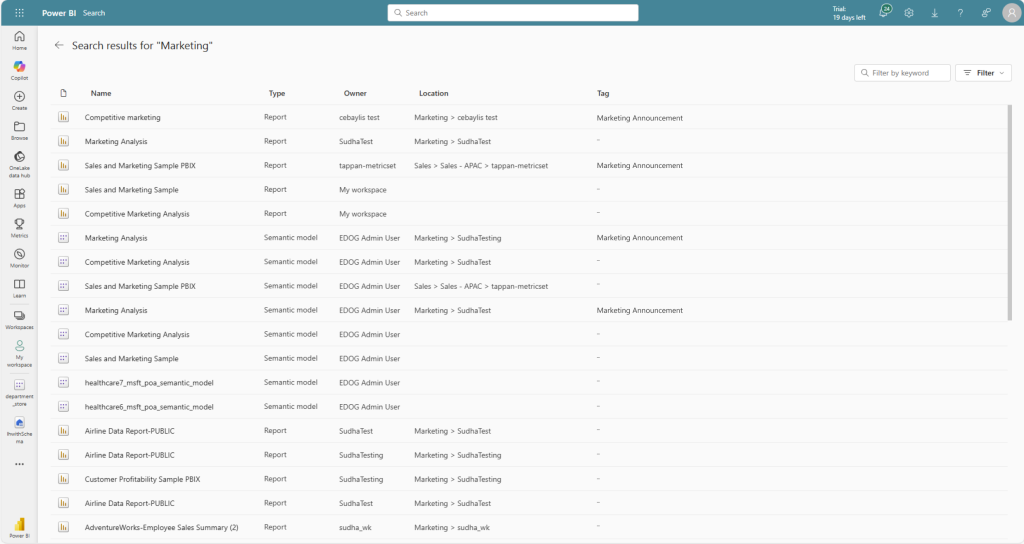The height and width of the screenshot is (544, 1024).
Task: Open Sales and Marketing Sample PBIX report
Action: (x=140, y=166)
